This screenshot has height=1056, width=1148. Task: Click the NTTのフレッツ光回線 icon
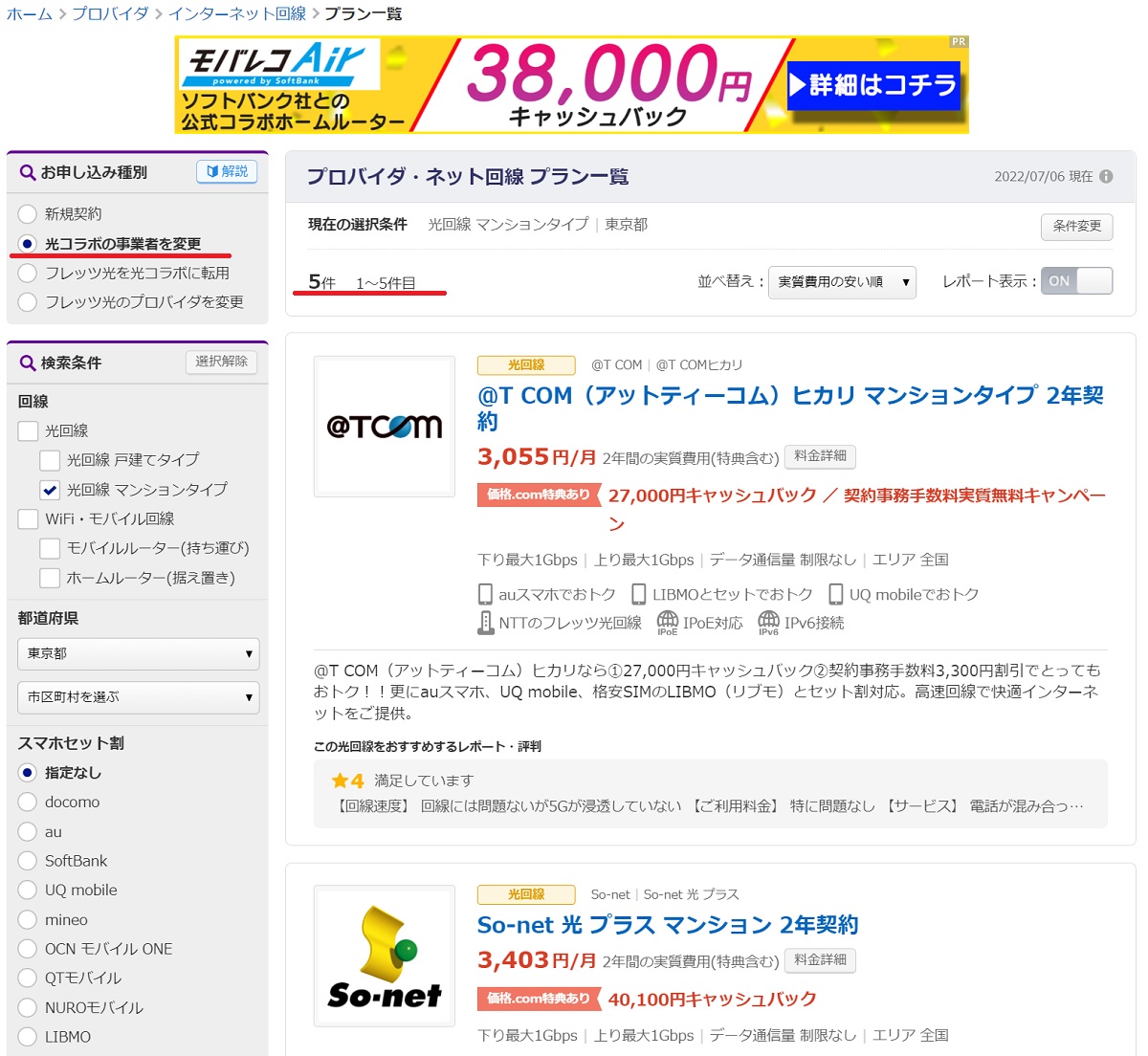pos(485,623)
